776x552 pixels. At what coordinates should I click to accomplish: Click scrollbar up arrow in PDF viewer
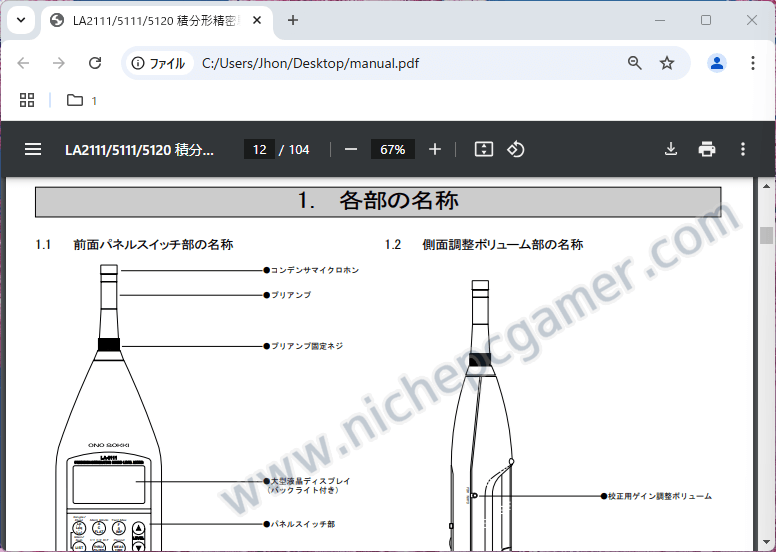(766, 186)
